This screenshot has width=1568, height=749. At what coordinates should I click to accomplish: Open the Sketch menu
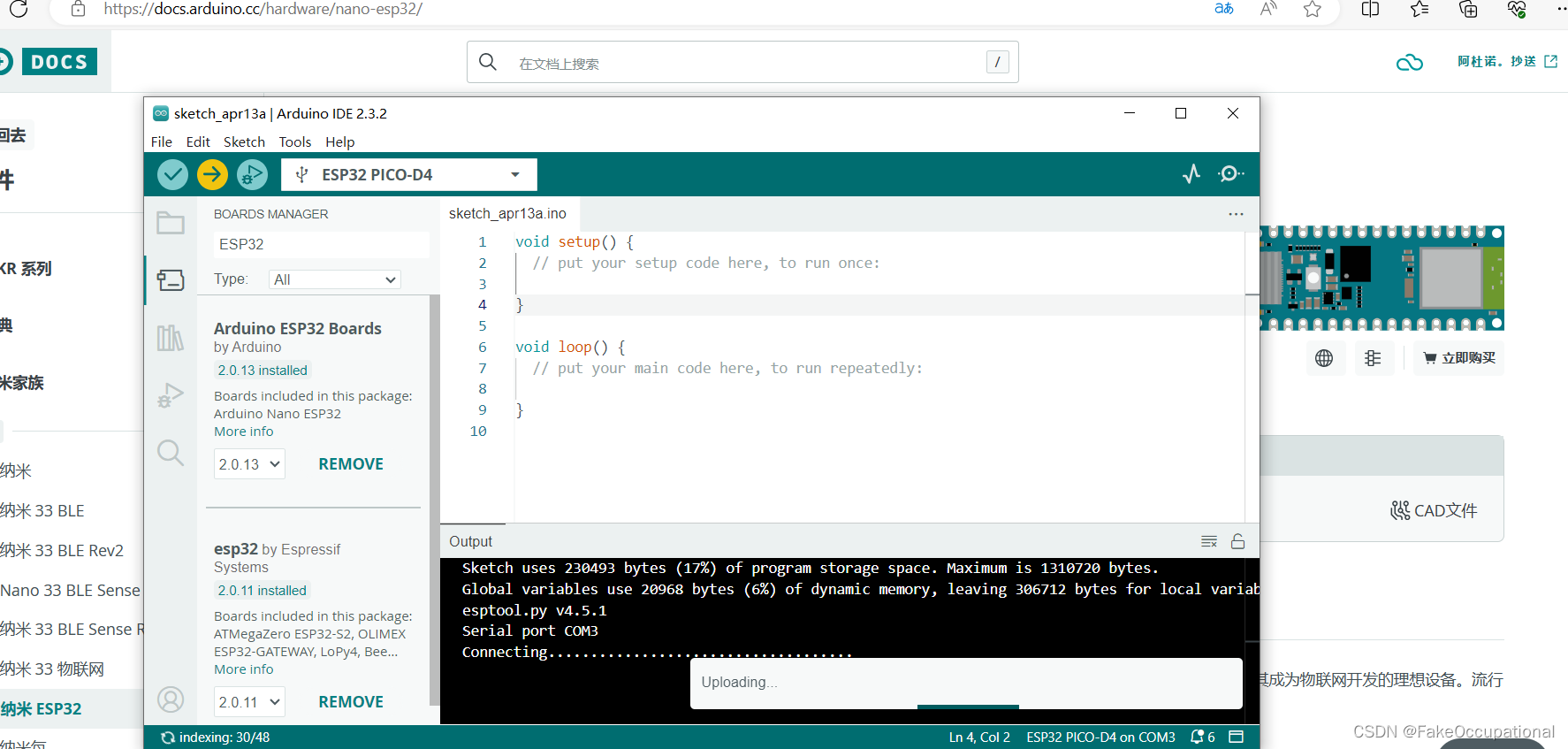pyautogui.click(x=244, y=141)
